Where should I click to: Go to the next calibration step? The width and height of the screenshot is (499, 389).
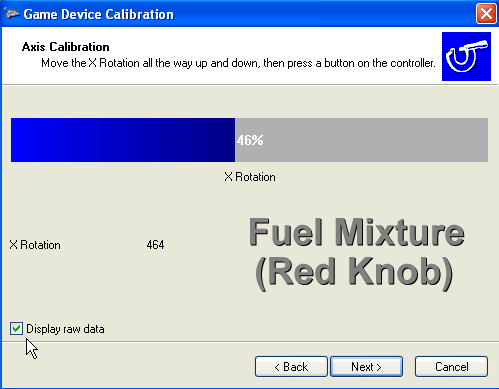point(366,367)
